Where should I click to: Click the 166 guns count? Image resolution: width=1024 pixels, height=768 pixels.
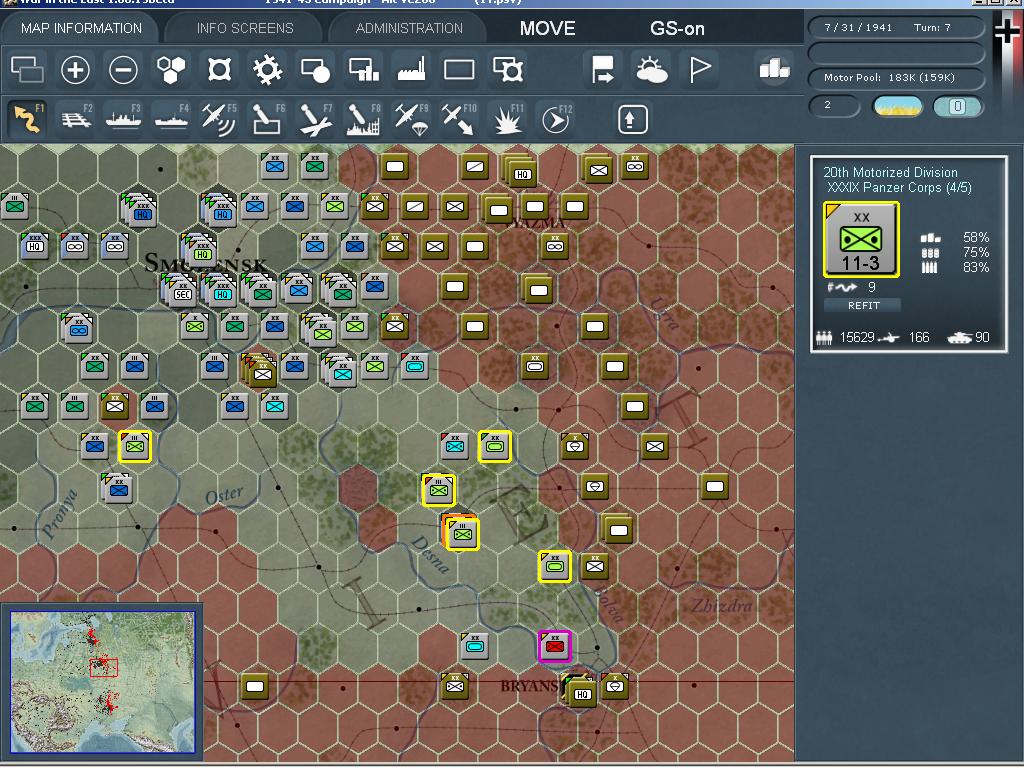pos(919,338)
